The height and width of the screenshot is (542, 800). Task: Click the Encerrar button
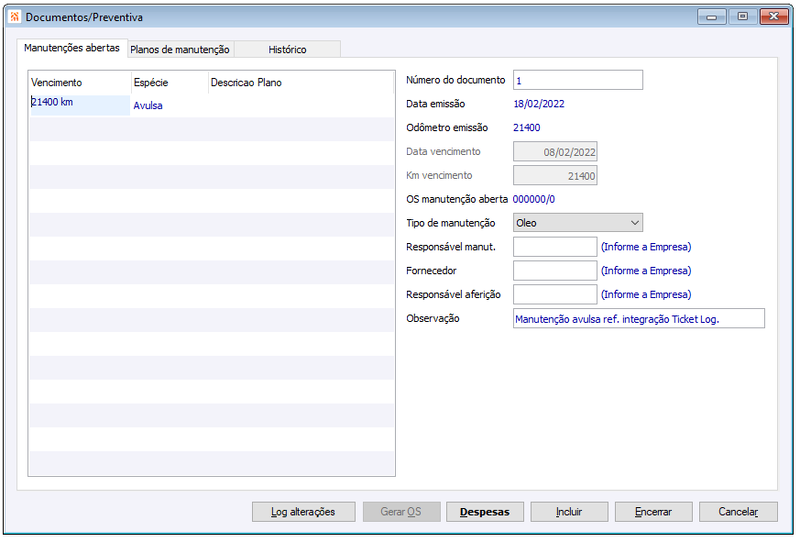click(654, 512)
